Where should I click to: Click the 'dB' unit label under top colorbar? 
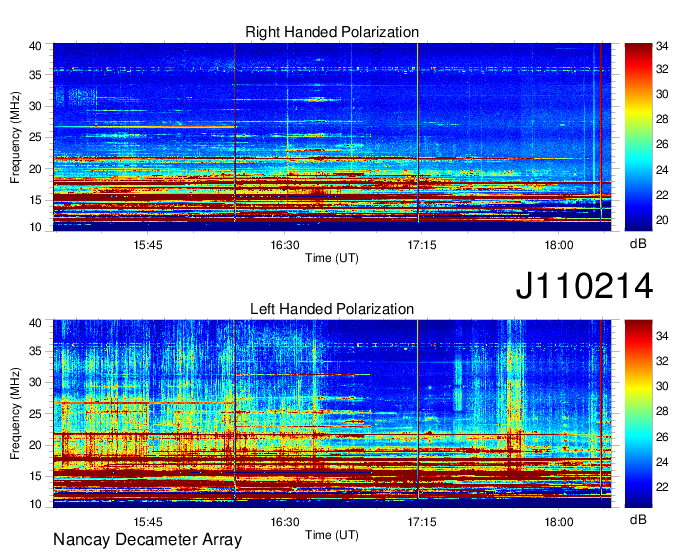coord(638,244)
